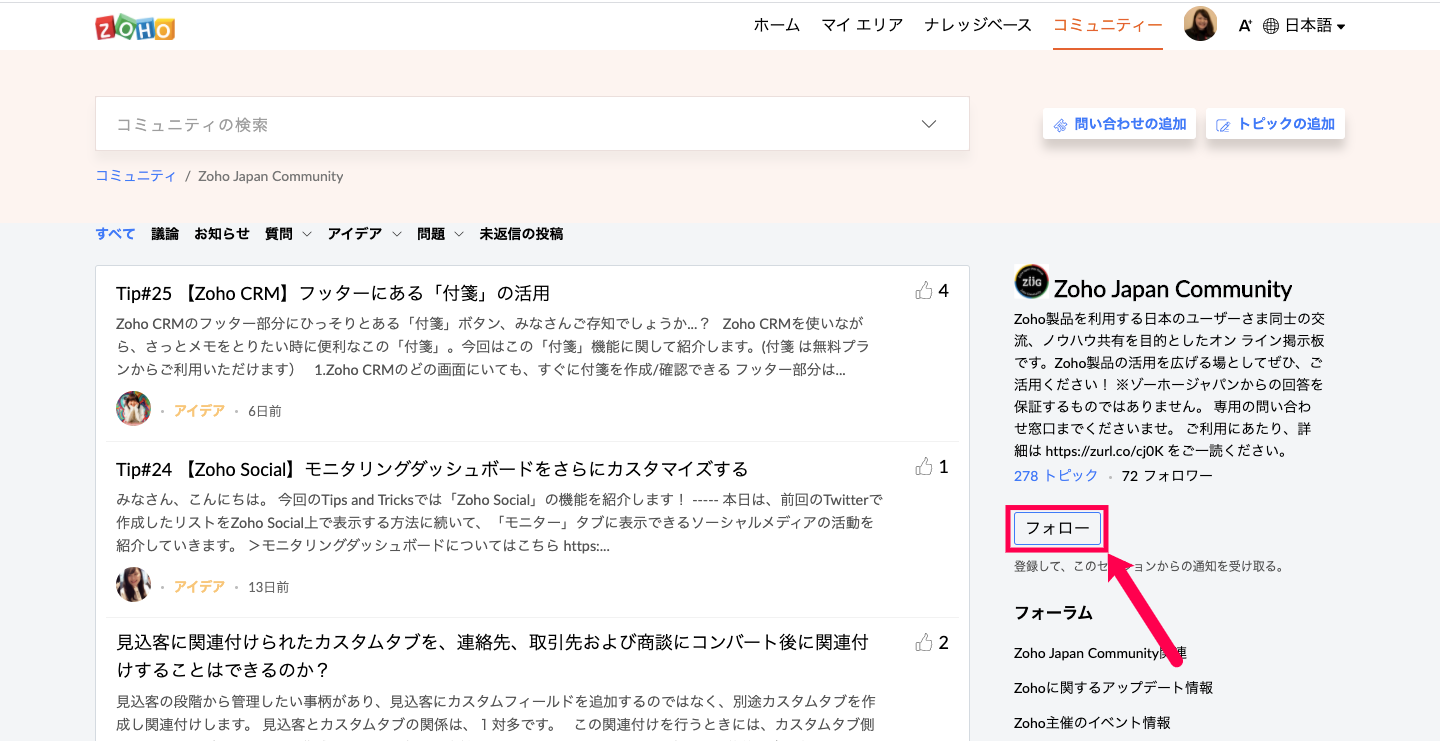Click the 278 トピック link
Viewport: 1440px width, 741px height.
(x=1056, y=476)
